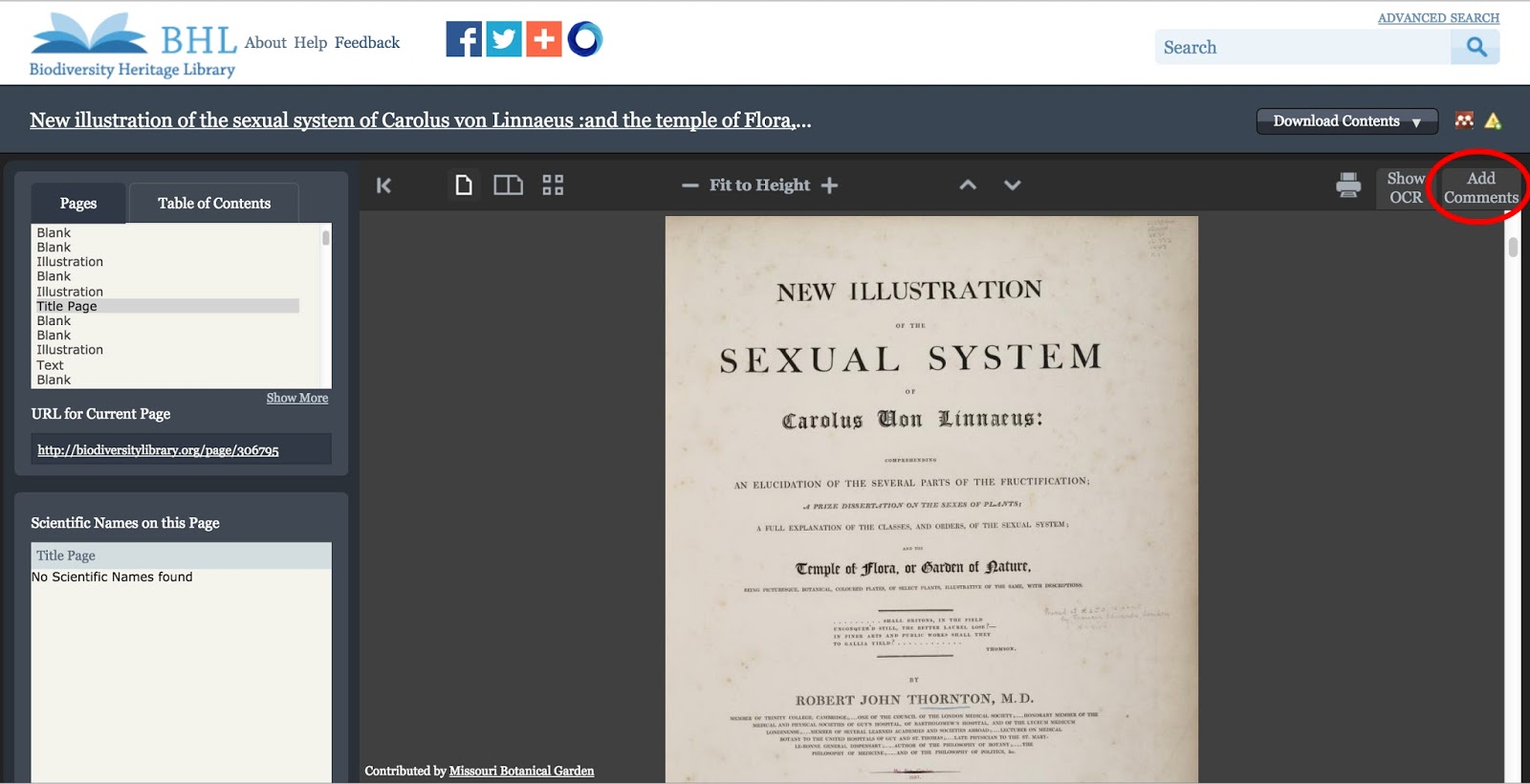Zoom in with the plus icon
This screenshot has height=784, width=1530.
point(830,185)
